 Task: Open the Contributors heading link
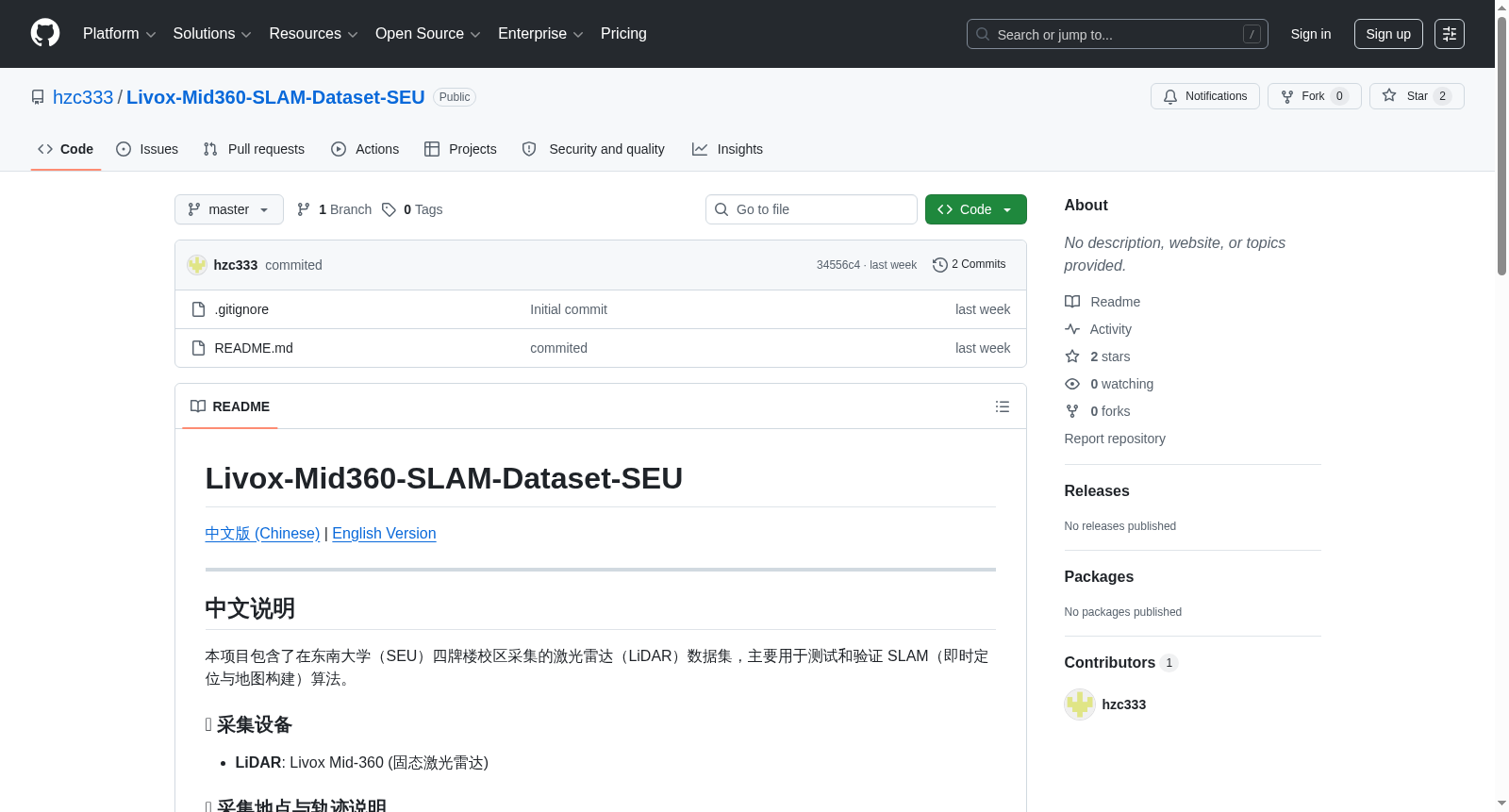(1121, 663)
